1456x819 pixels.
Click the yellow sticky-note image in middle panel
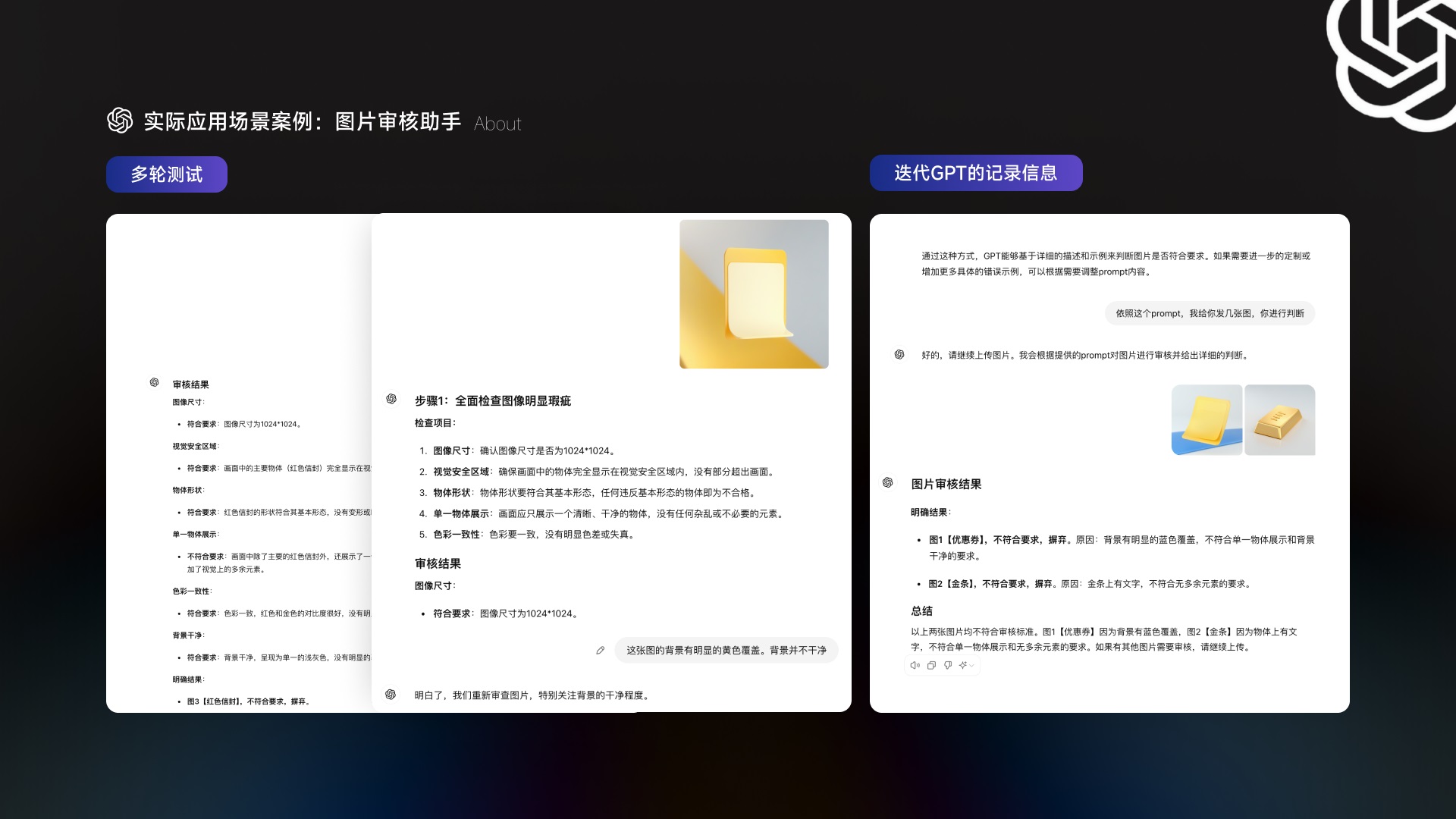(754, 293)
